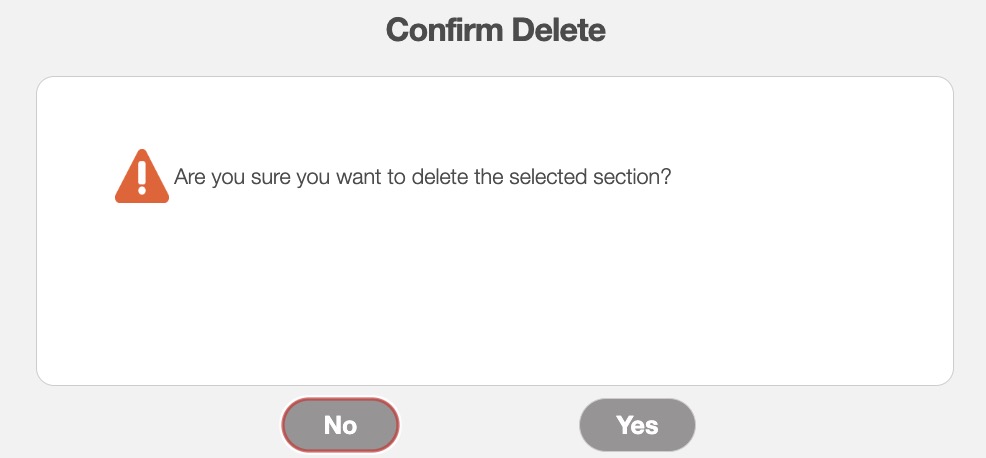
Task: Approve the section deletion using Yes
Action: pyautogui.click(x=637, y=425)
